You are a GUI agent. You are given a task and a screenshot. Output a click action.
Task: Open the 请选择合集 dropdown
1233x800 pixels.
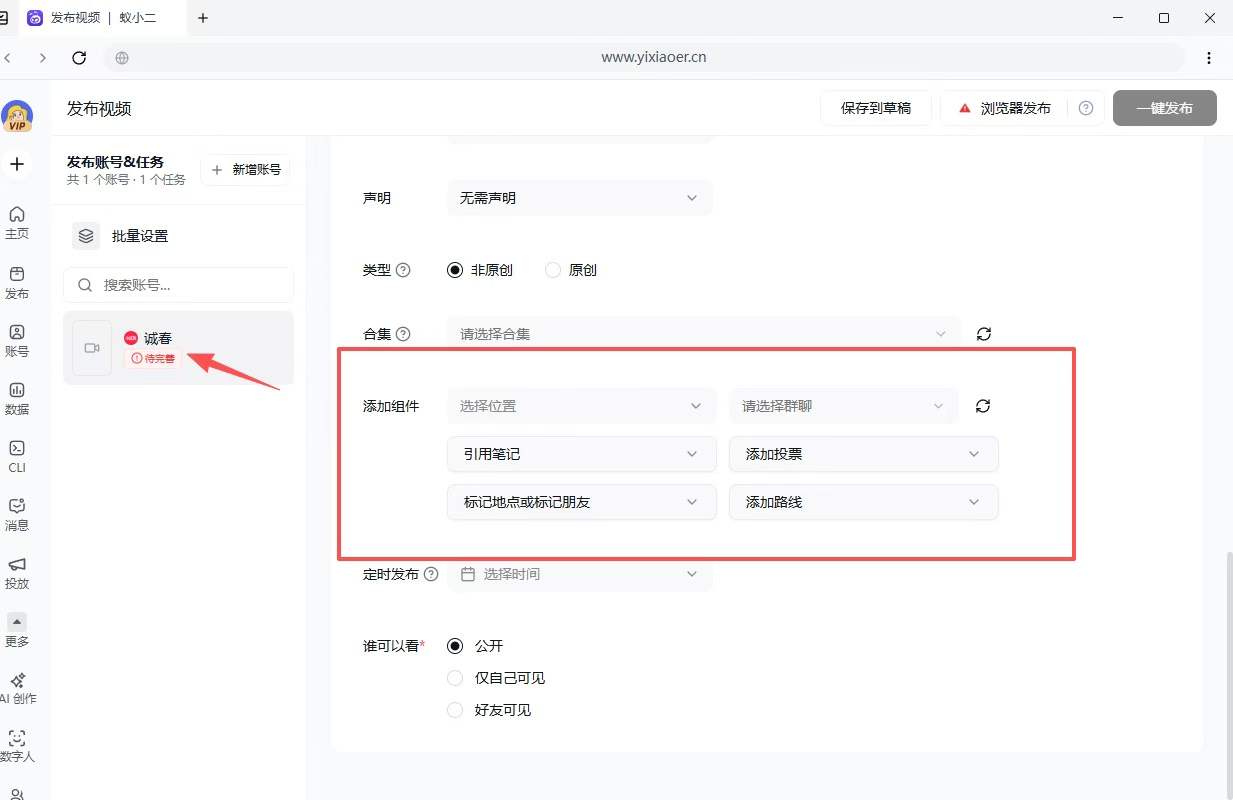[704, 334]
